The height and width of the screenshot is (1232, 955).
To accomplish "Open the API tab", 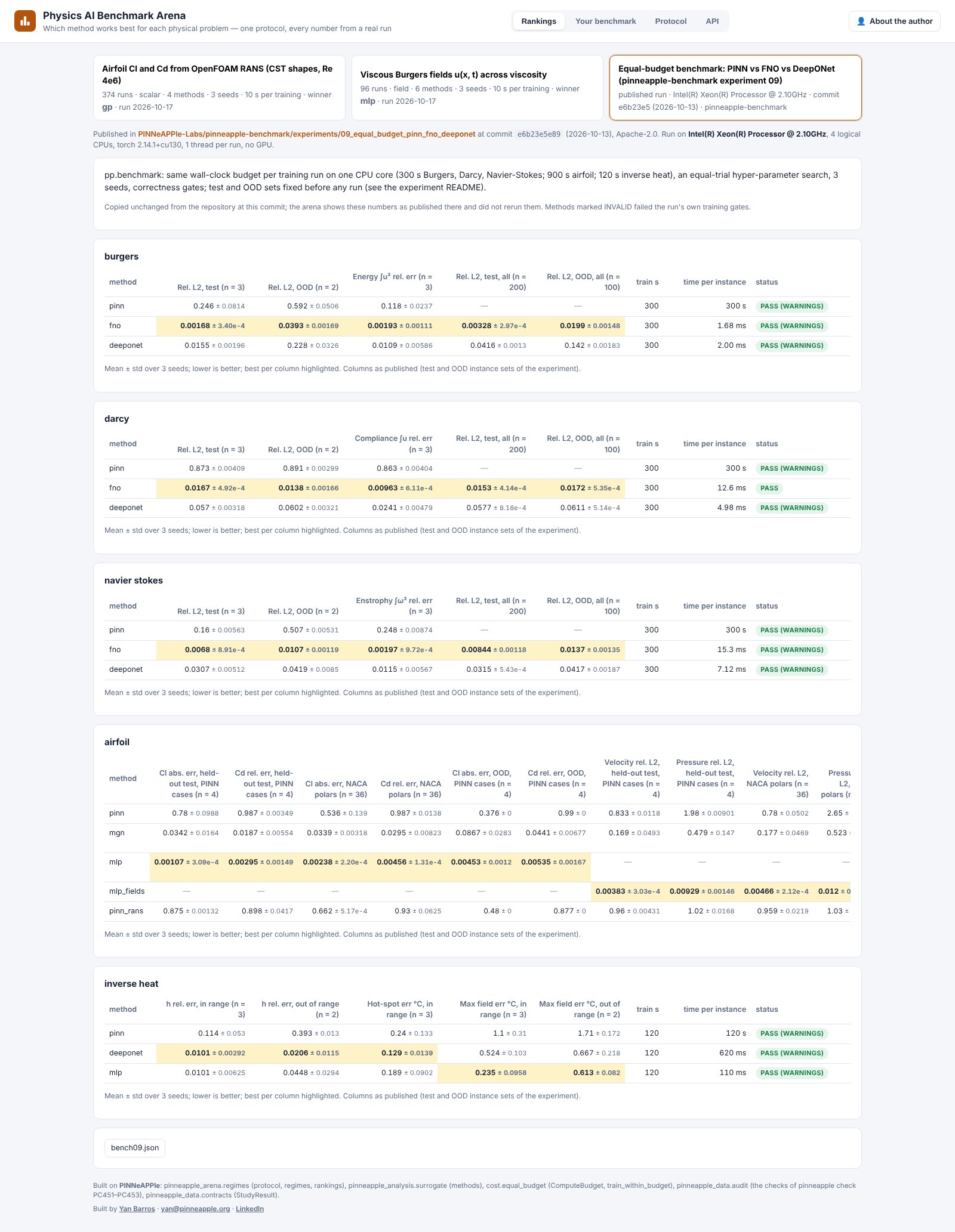I will click(712, 21).
